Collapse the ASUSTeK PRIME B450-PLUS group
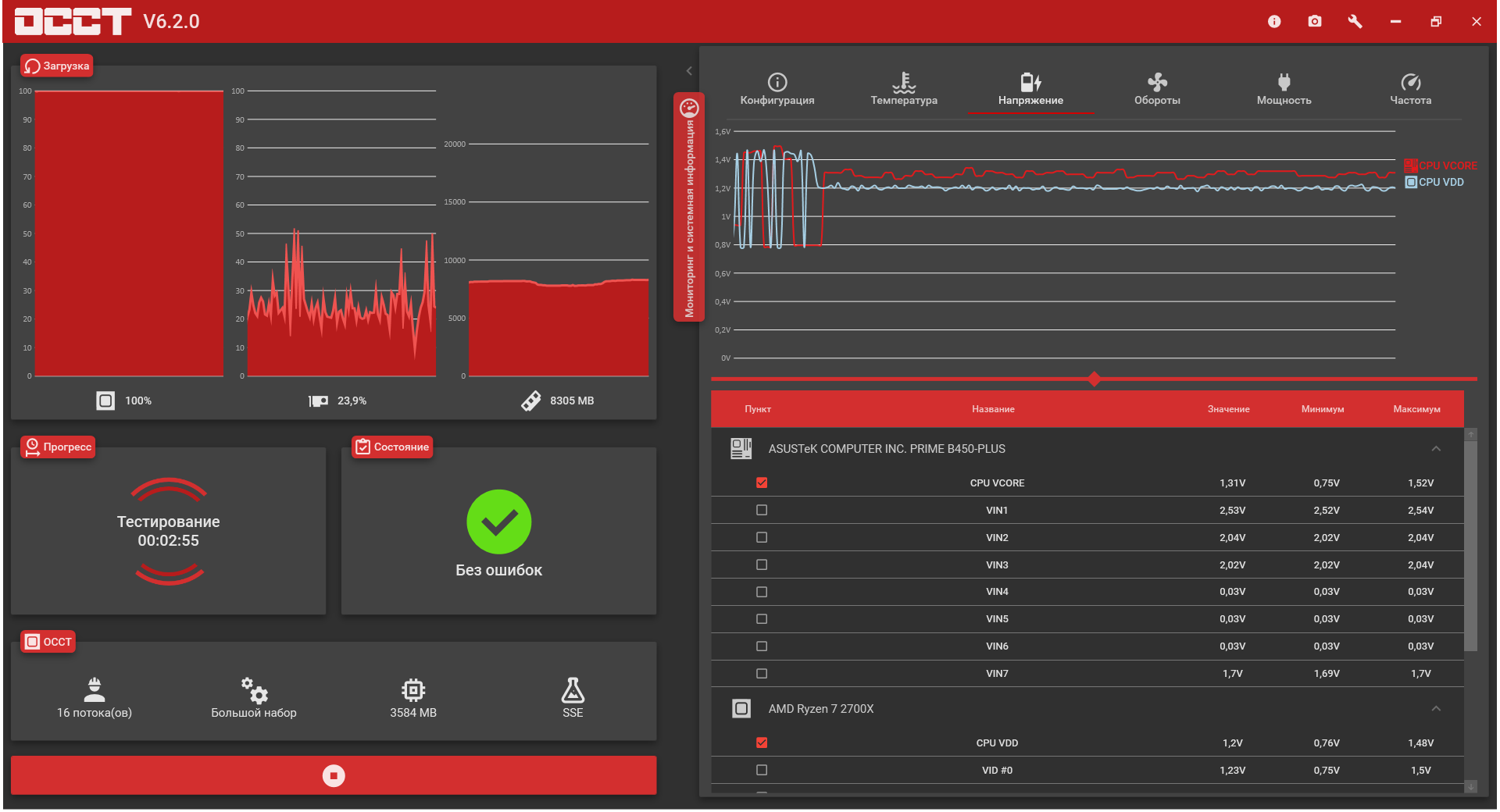The height and width of the screenshot is (812, 1500). pyautogui.click(x=1436, y=449)
